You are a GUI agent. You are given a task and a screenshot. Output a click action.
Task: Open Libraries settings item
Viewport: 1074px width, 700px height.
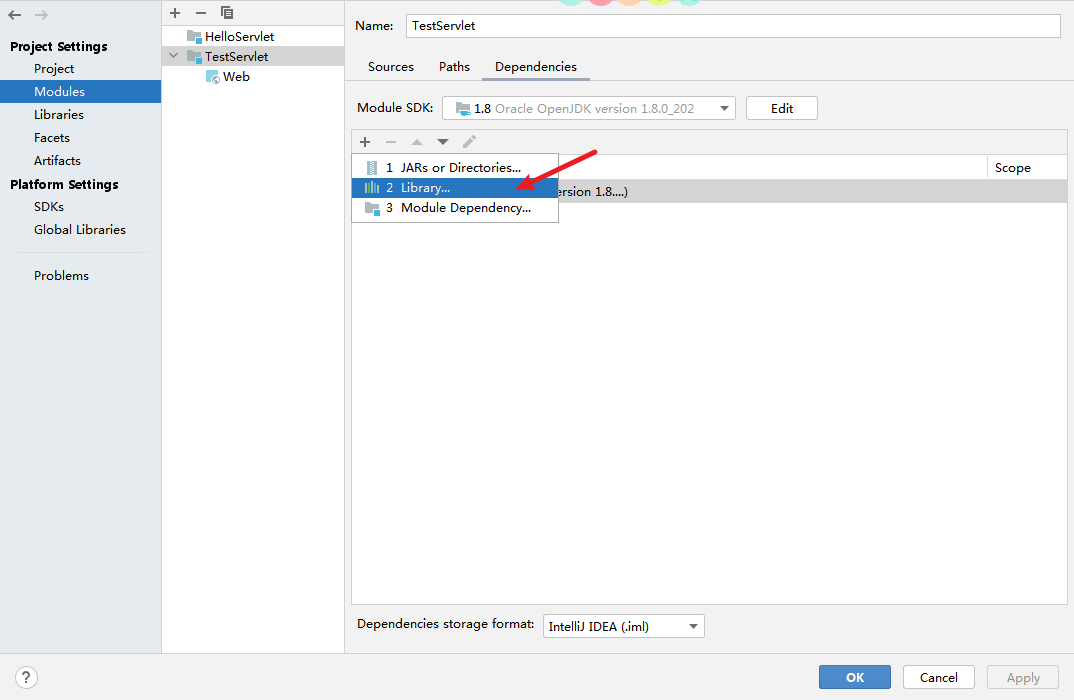pos(80,114)
